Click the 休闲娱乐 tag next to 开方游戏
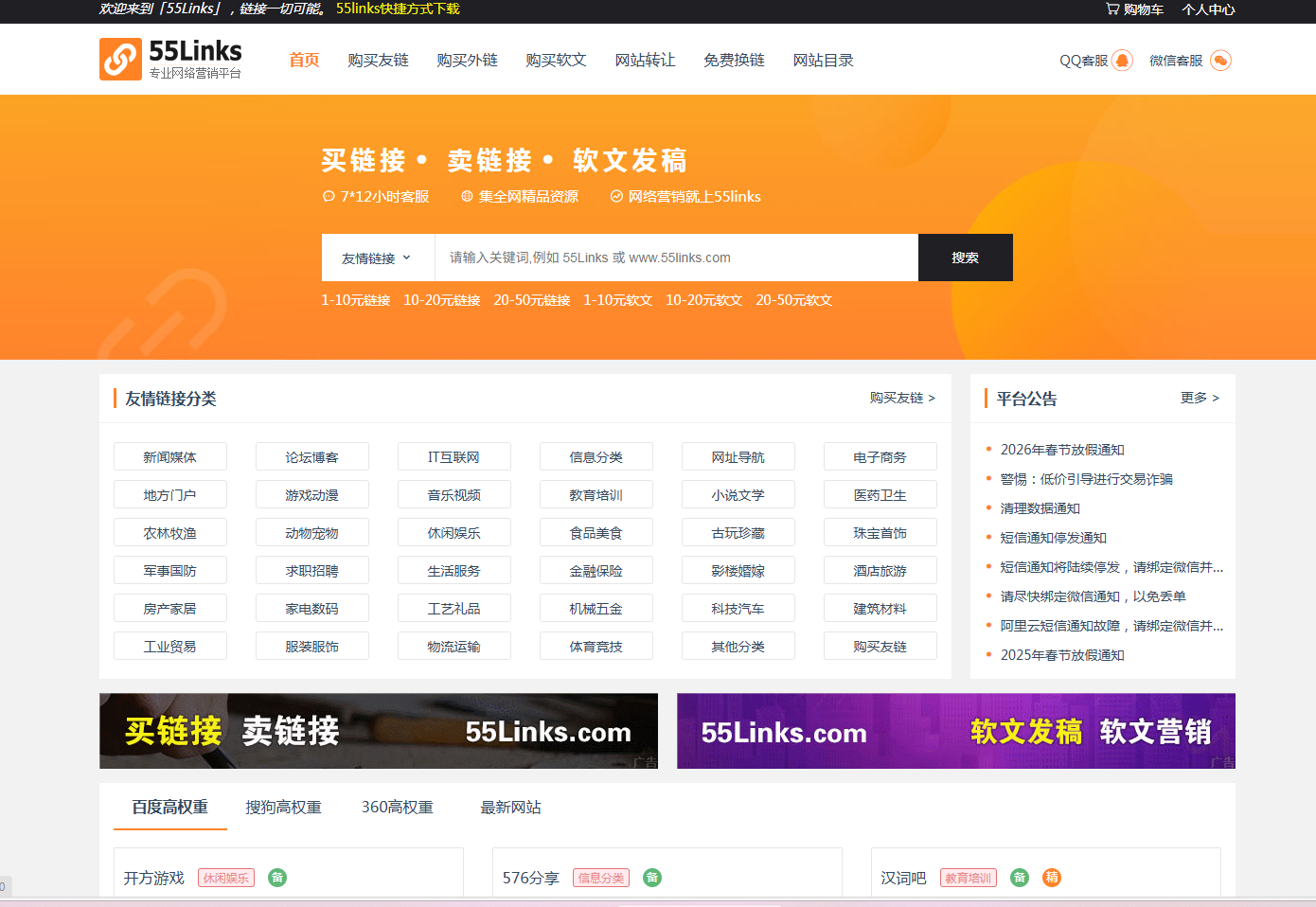Image resolution: width=1316 pixels, height=907 pixels. (226, 878)
